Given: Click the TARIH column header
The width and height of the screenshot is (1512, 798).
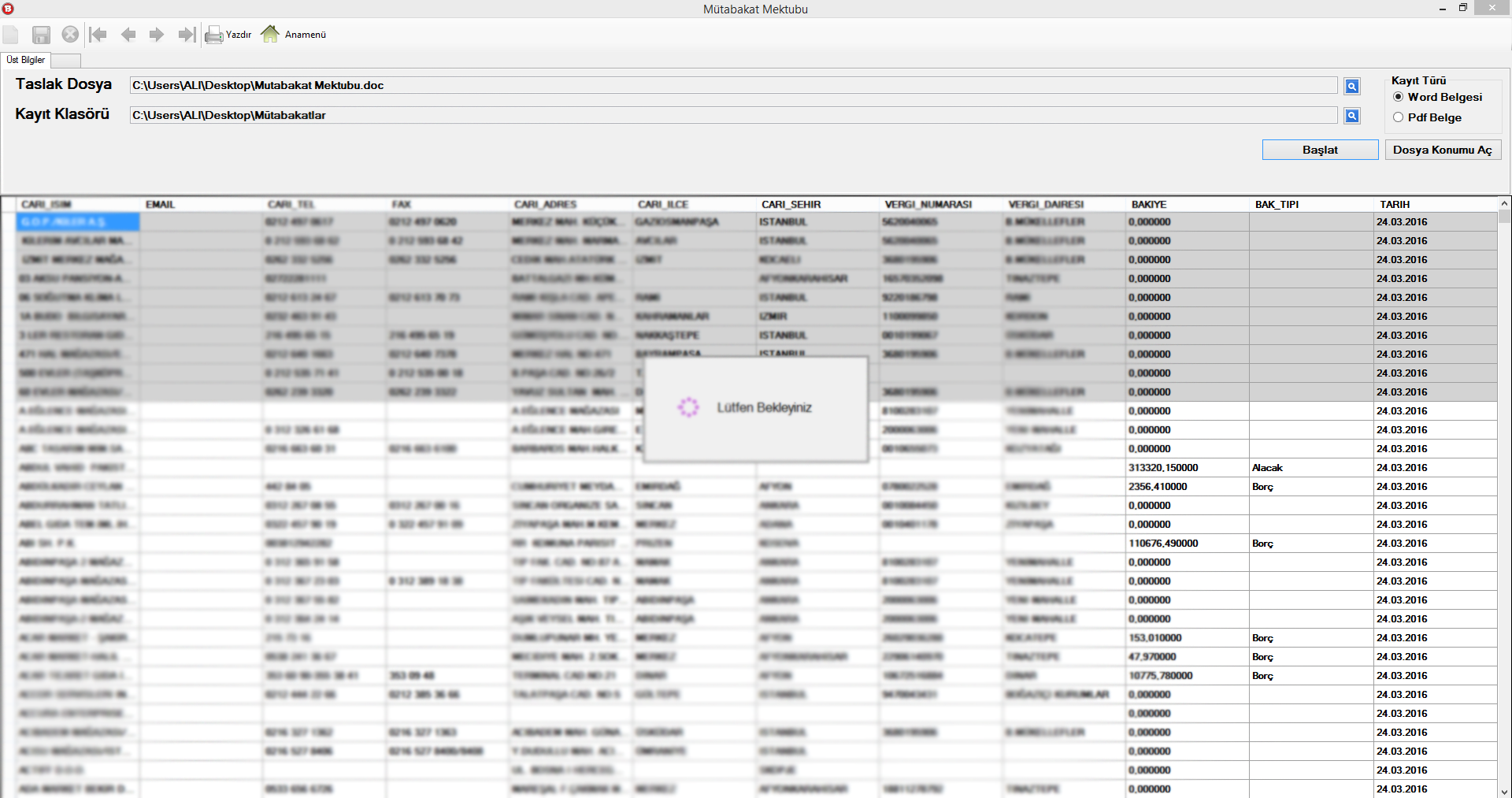Looking at the screenshot, I should (1395, 205).
